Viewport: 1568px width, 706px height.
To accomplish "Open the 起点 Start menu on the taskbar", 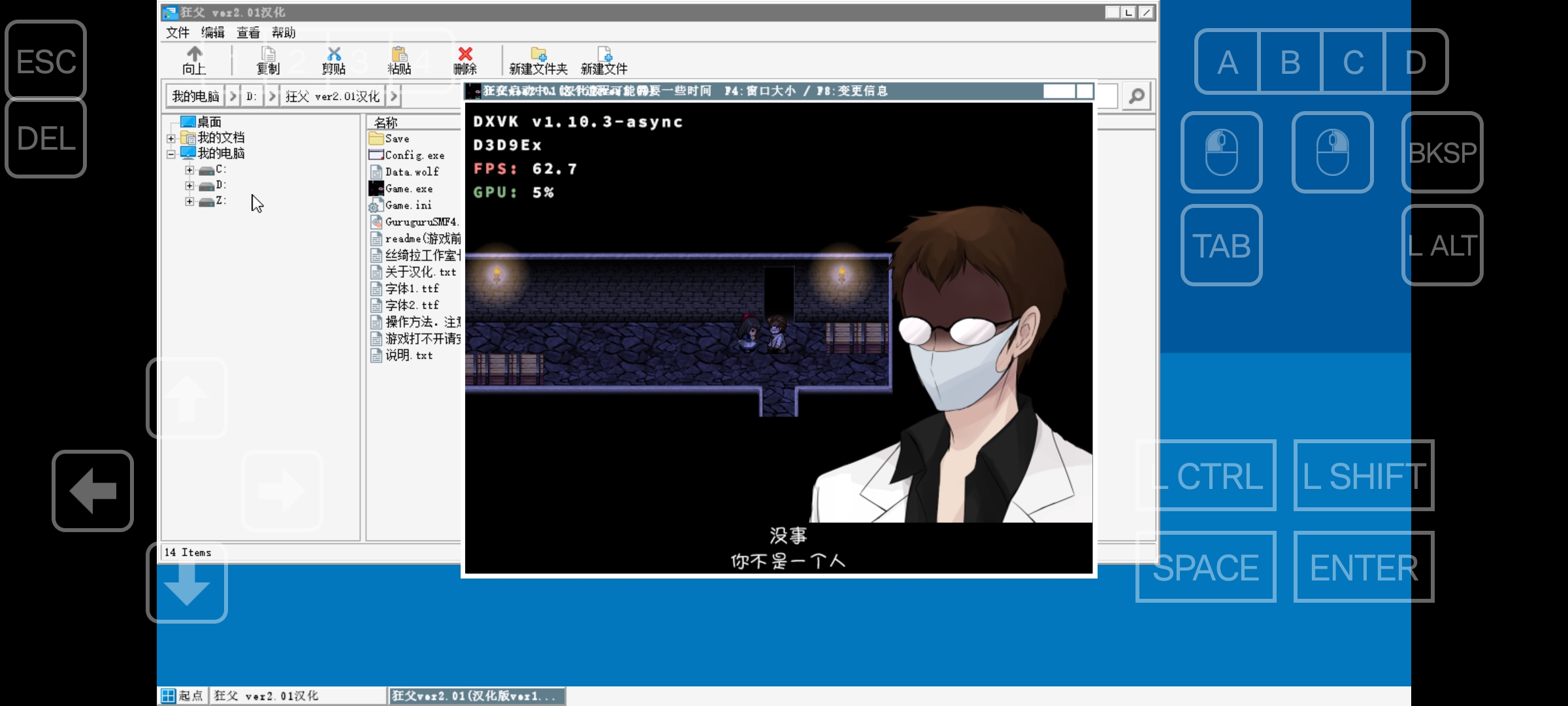I will coord(183,696).
